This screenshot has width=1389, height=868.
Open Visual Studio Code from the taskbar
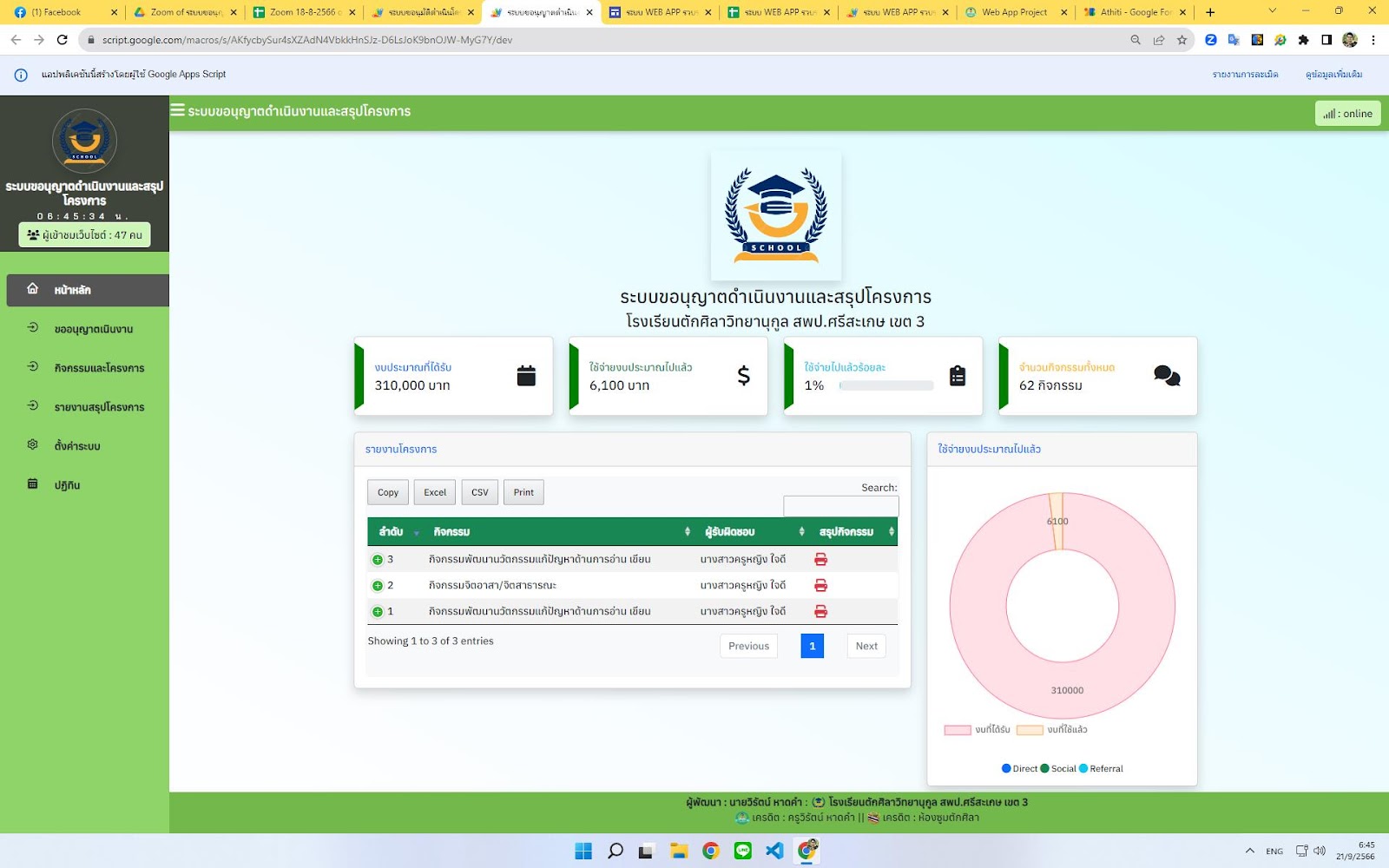pos(774,851)
